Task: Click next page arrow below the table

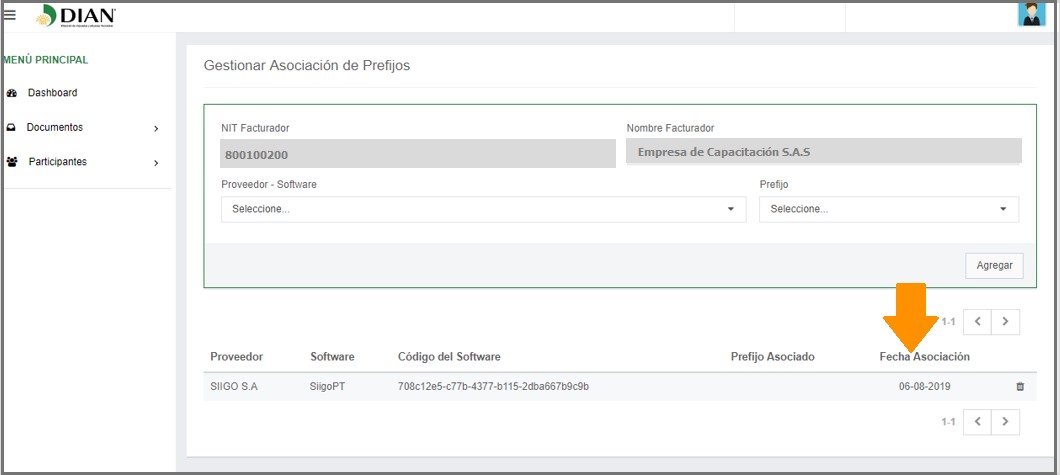Action: 1006,422
